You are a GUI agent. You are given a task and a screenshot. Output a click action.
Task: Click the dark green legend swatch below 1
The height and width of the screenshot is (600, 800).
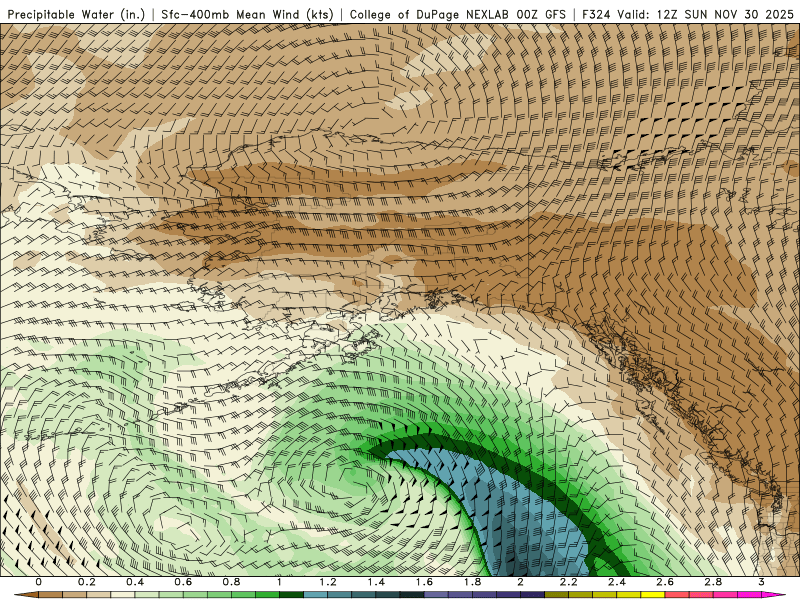tap(291, 595)
